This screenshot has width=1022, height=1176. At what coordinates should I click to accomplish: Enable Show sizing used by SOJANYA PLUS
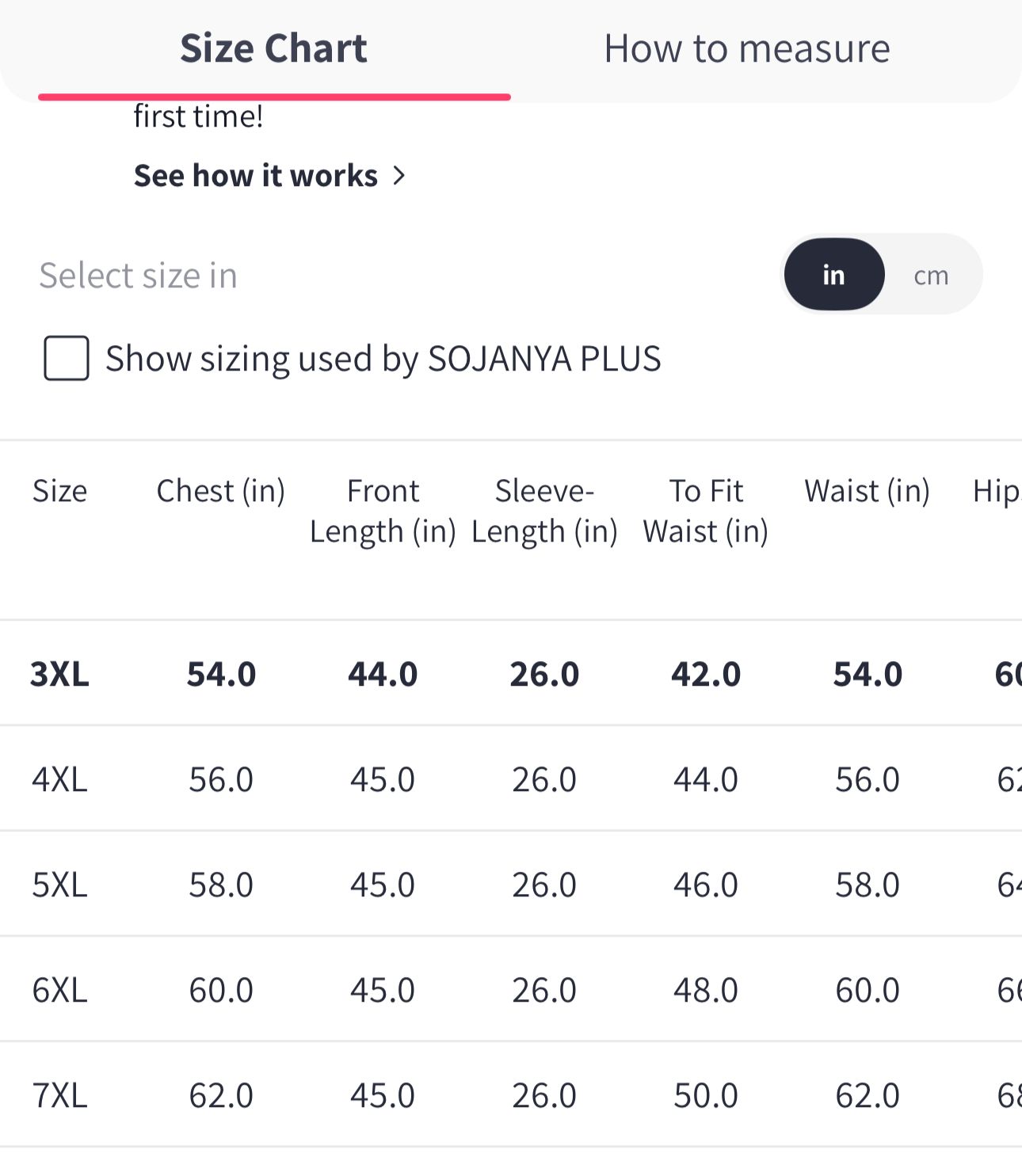tap(67, 359)
